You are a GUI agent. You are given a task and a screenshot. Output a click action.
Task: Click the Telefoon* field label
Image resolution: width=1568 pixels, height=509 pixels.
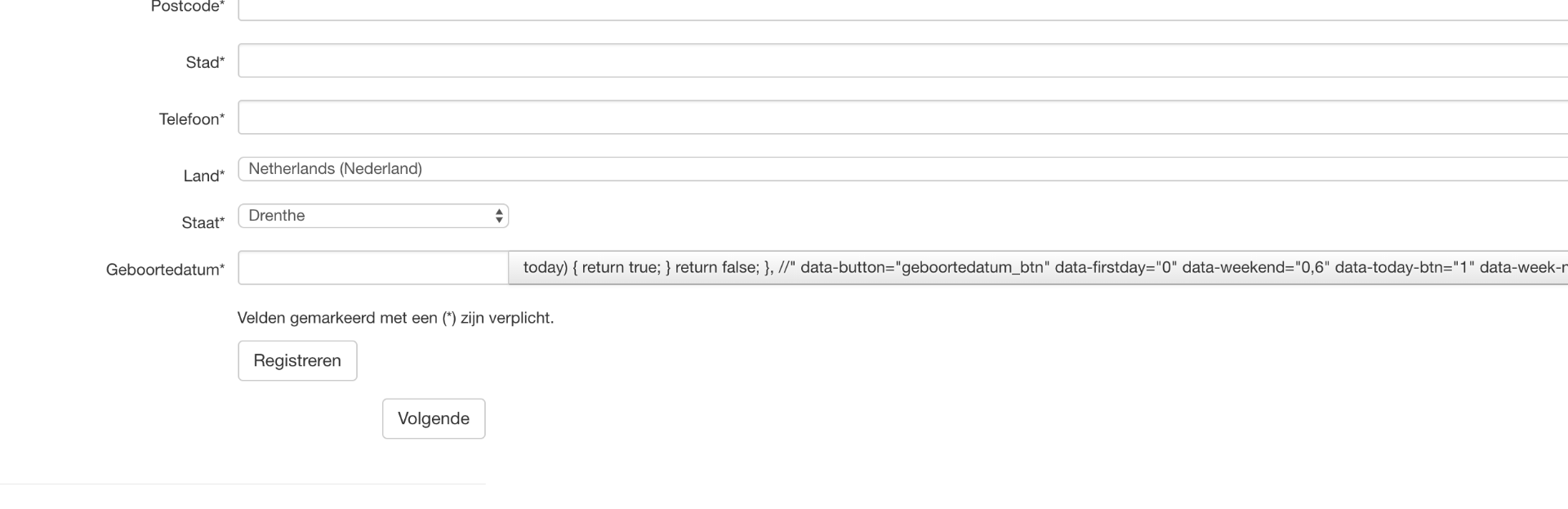(191, 119)
